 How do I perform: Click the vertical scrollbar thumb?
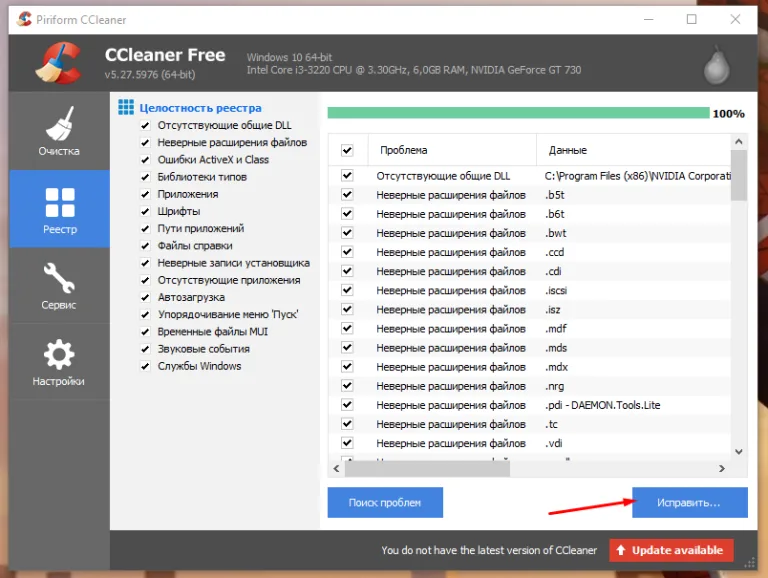point(739,175)
